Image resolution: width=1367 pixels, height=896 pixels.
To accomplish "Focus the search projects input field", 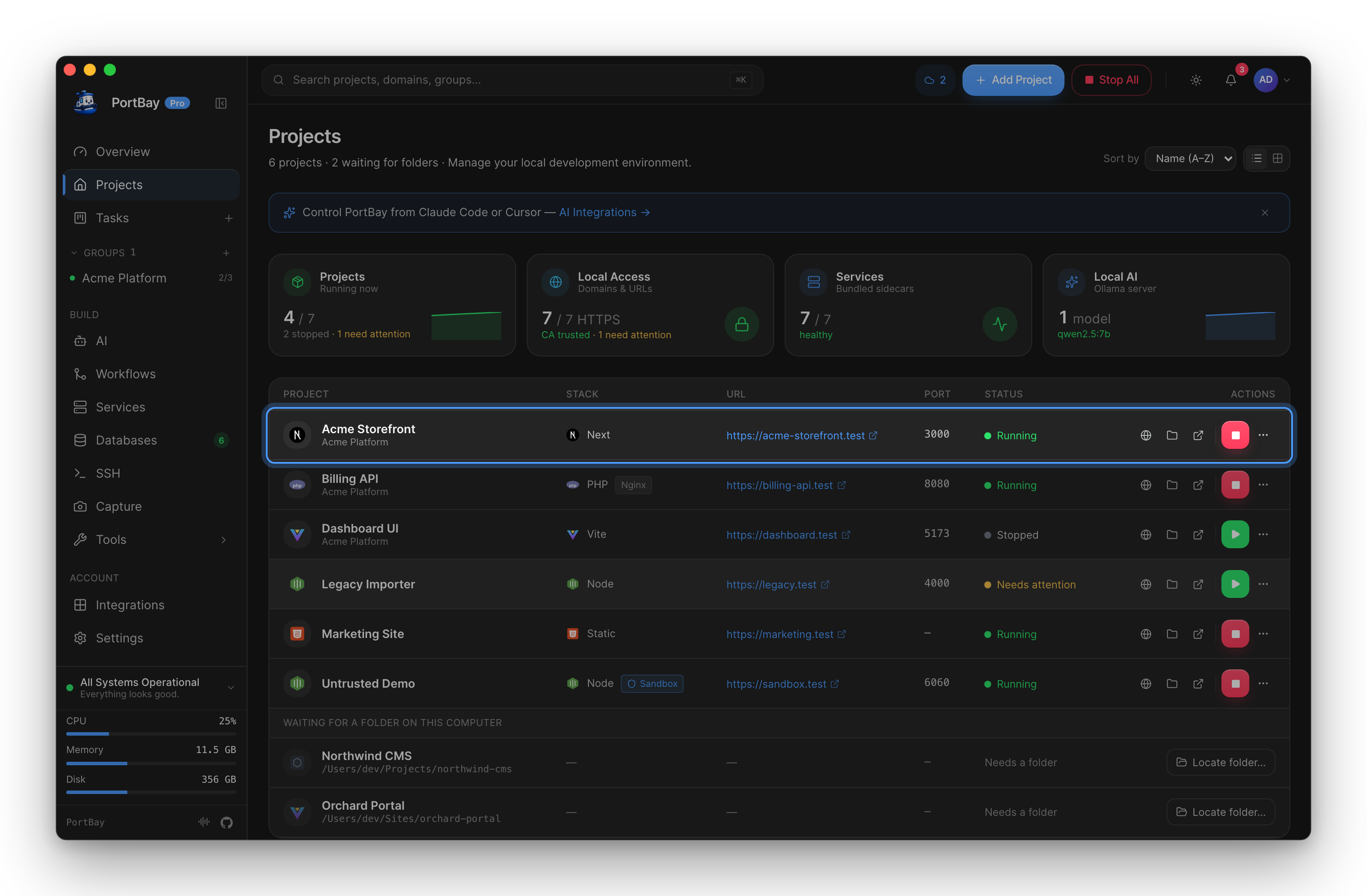I will pos(512,81).
